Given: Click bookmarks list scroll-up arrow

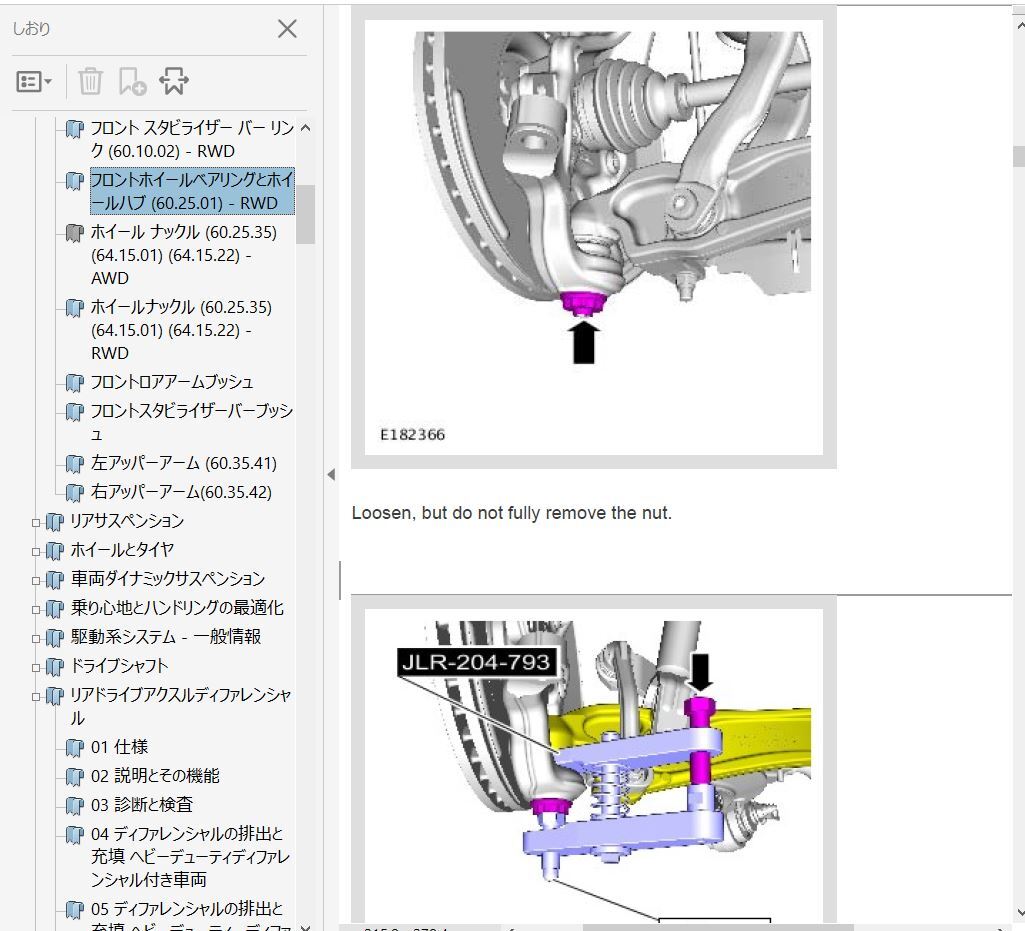Looking at the screenshot, I should (305, 128).
